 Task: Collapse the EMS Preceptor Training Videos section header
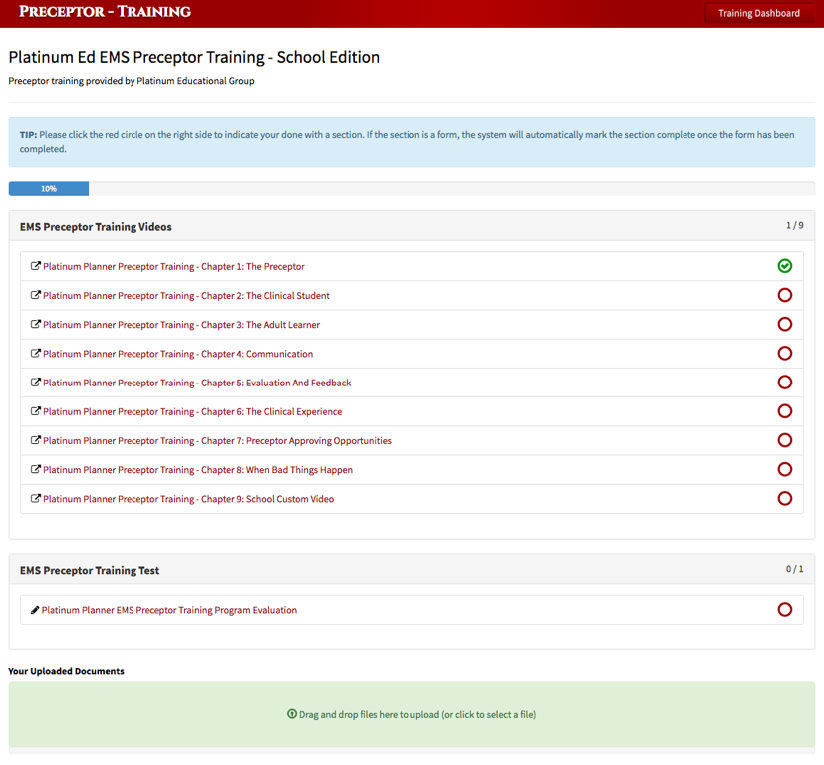[96, 226]
